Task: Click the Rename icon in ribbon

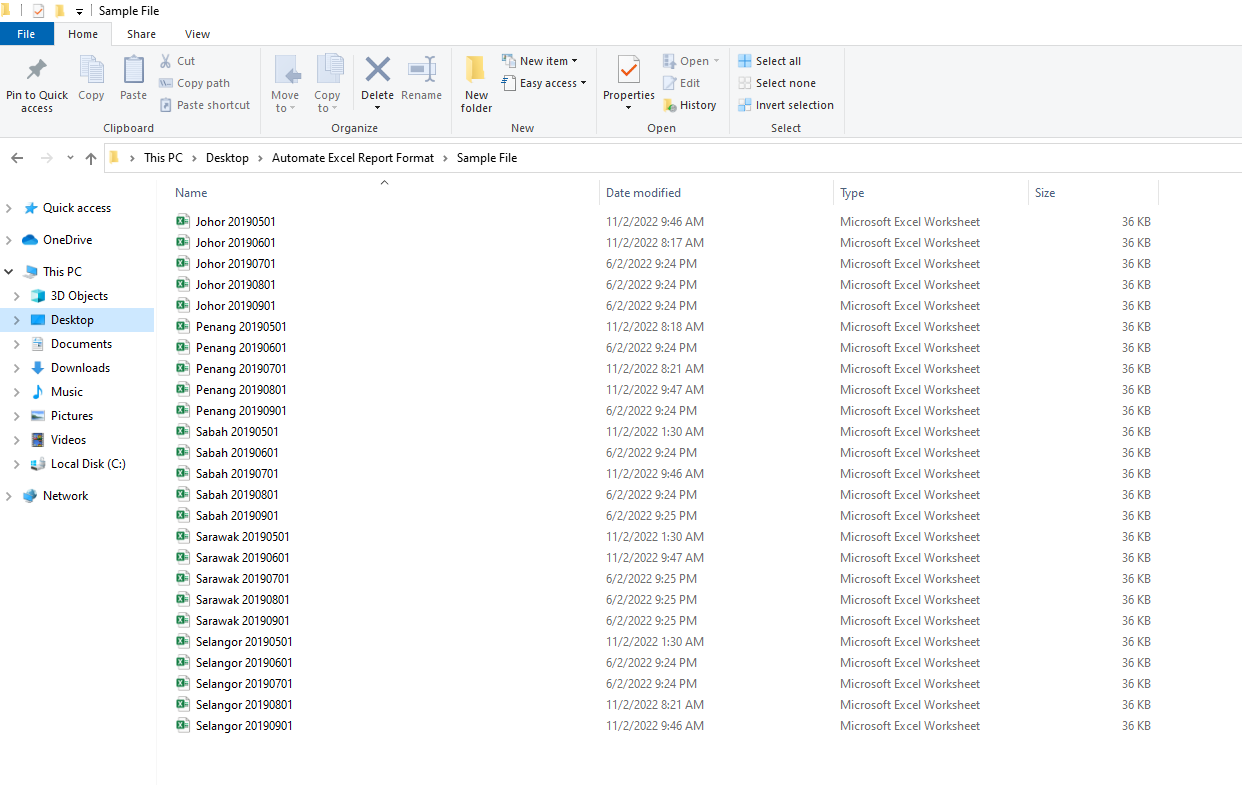Action: click(421, 70)
